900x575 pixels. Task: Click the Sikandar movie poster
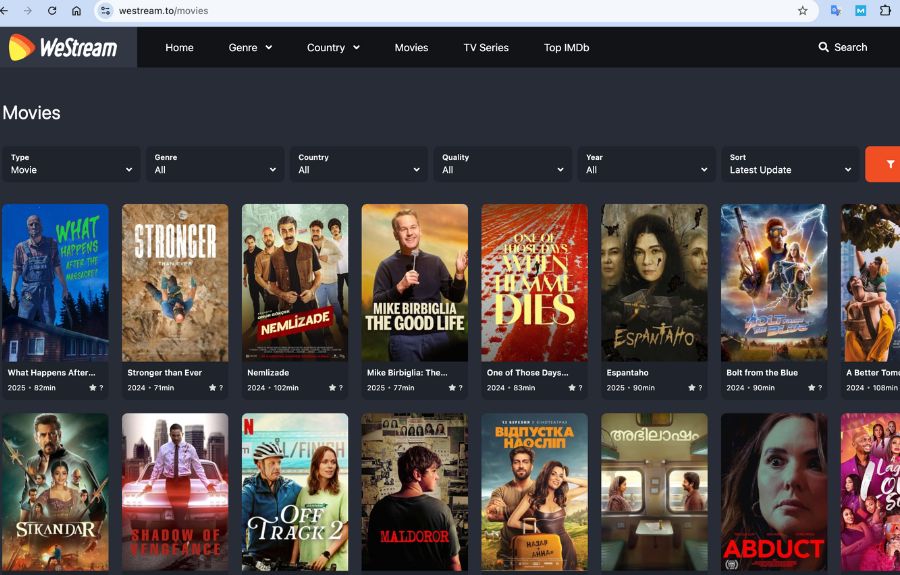[55, 492]
